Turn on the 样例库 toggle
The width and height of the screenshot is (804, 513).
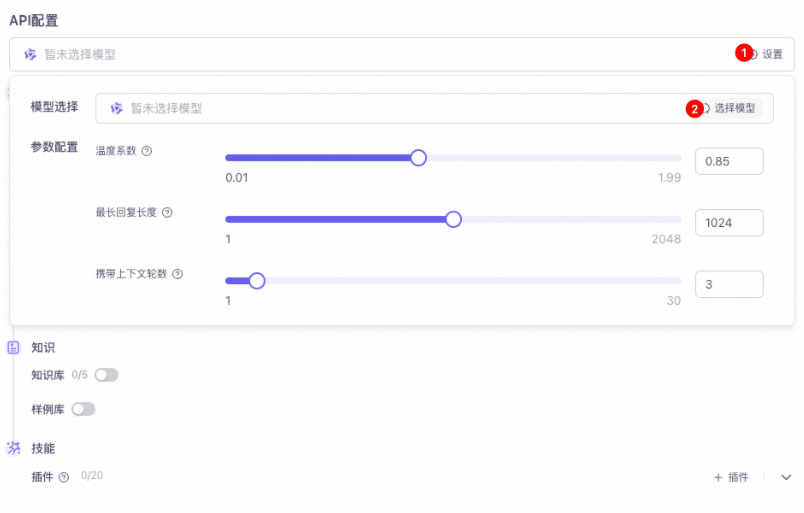click(x=84, y=409)
